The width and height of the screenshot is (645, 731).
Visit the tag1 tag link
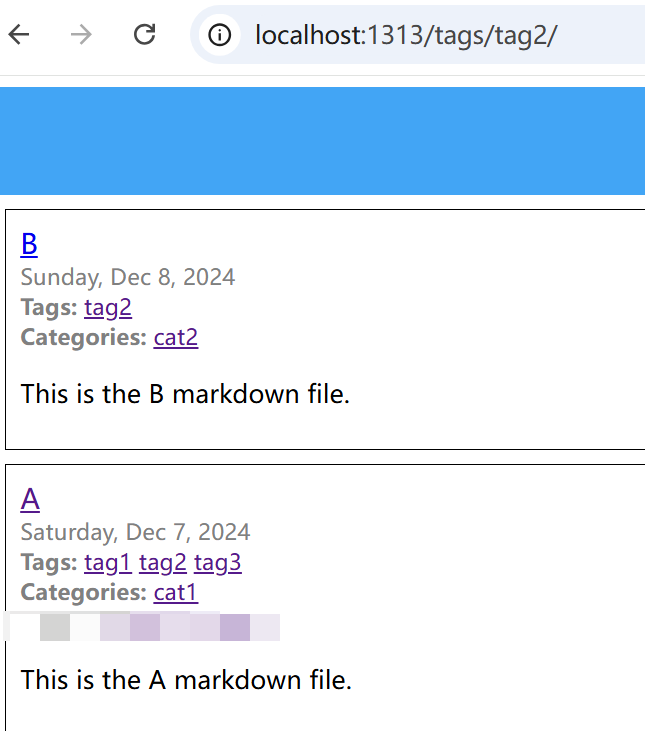pos(108,563)
